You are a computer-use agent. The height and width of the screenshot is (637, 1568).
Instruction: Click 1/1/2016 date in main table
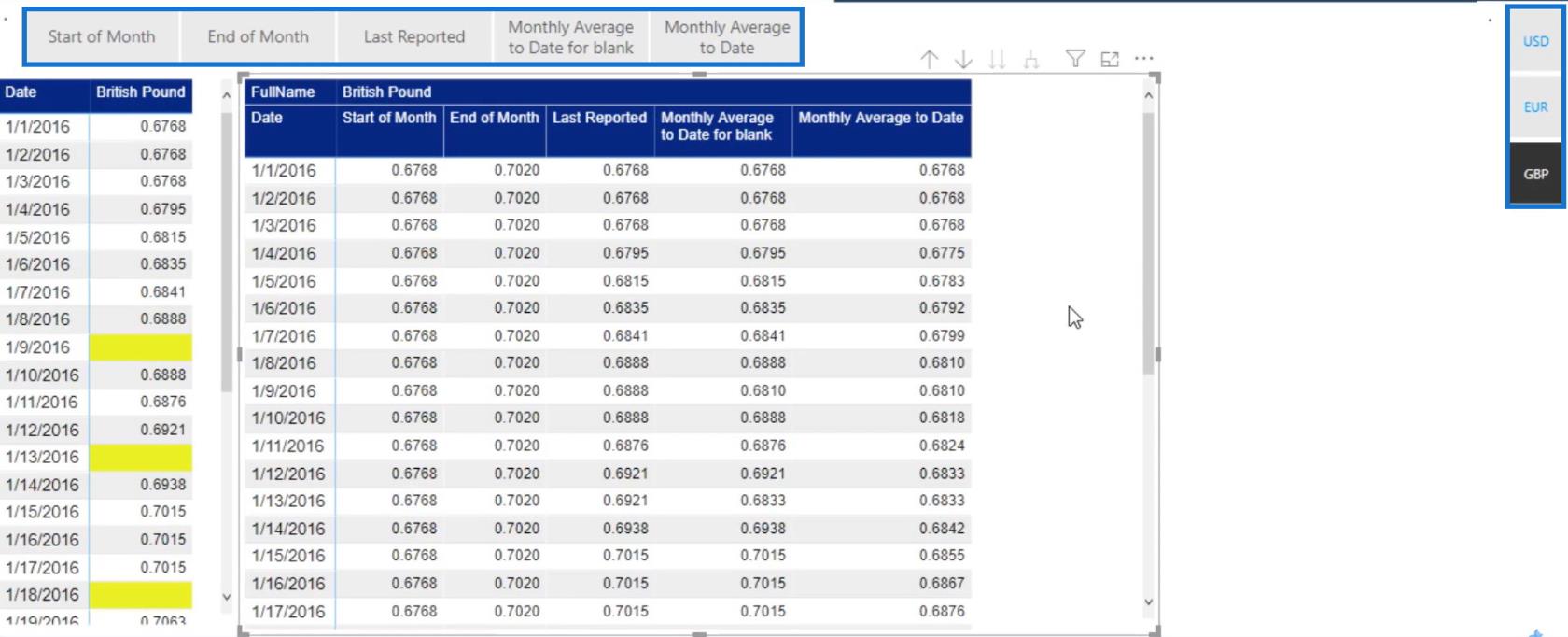pyautogui.click(x=284, y=171)
